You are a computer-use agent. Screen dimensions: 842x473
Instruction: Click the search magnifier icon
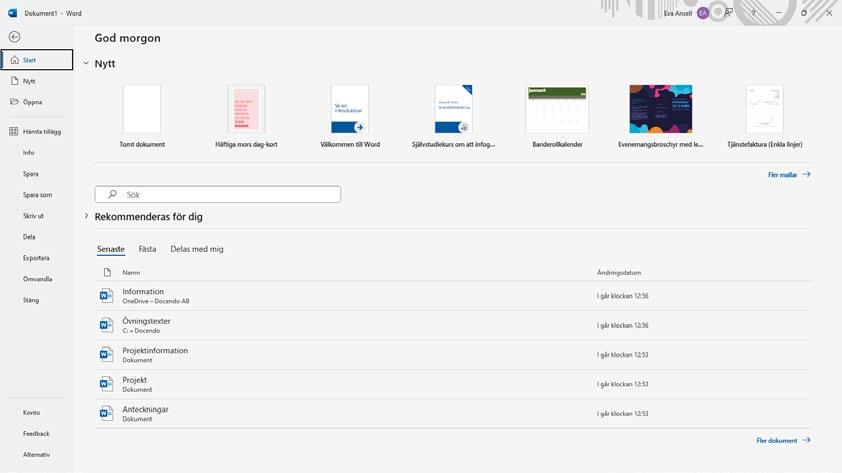click(112, 194)
